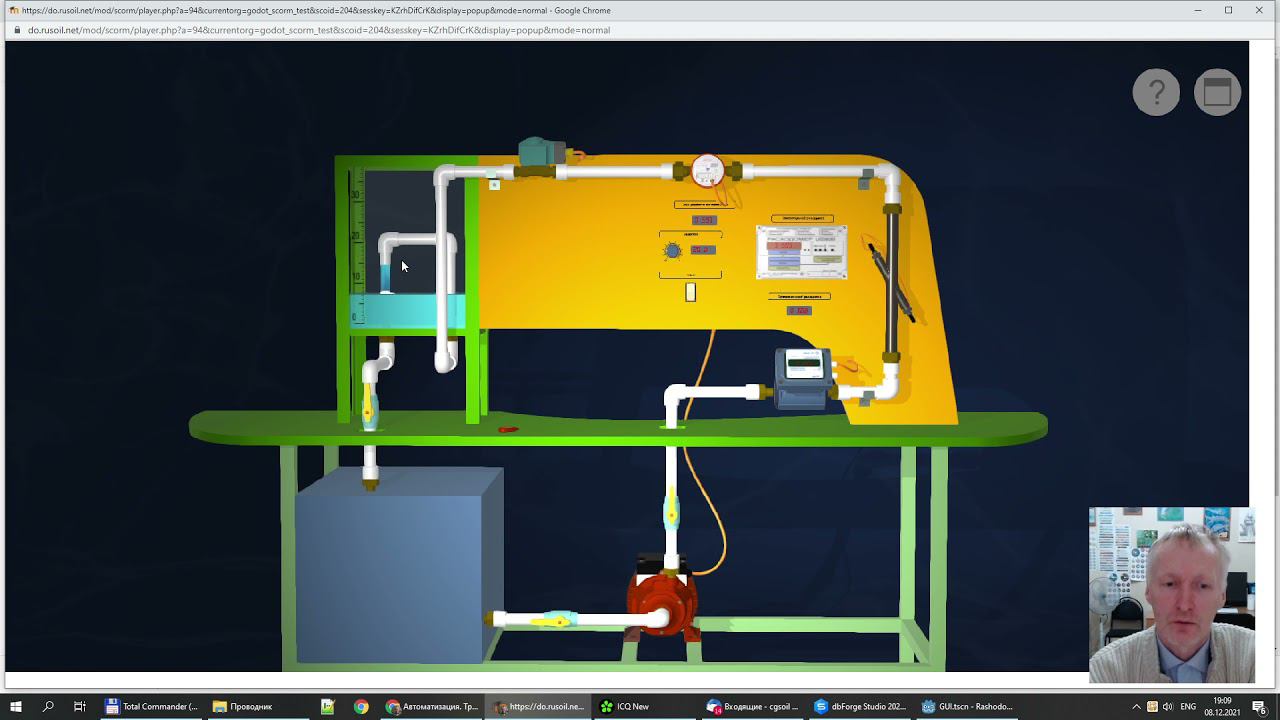Click the webcam video thumbnail
Screen dimensions: 1280x720
point(1172,595)
